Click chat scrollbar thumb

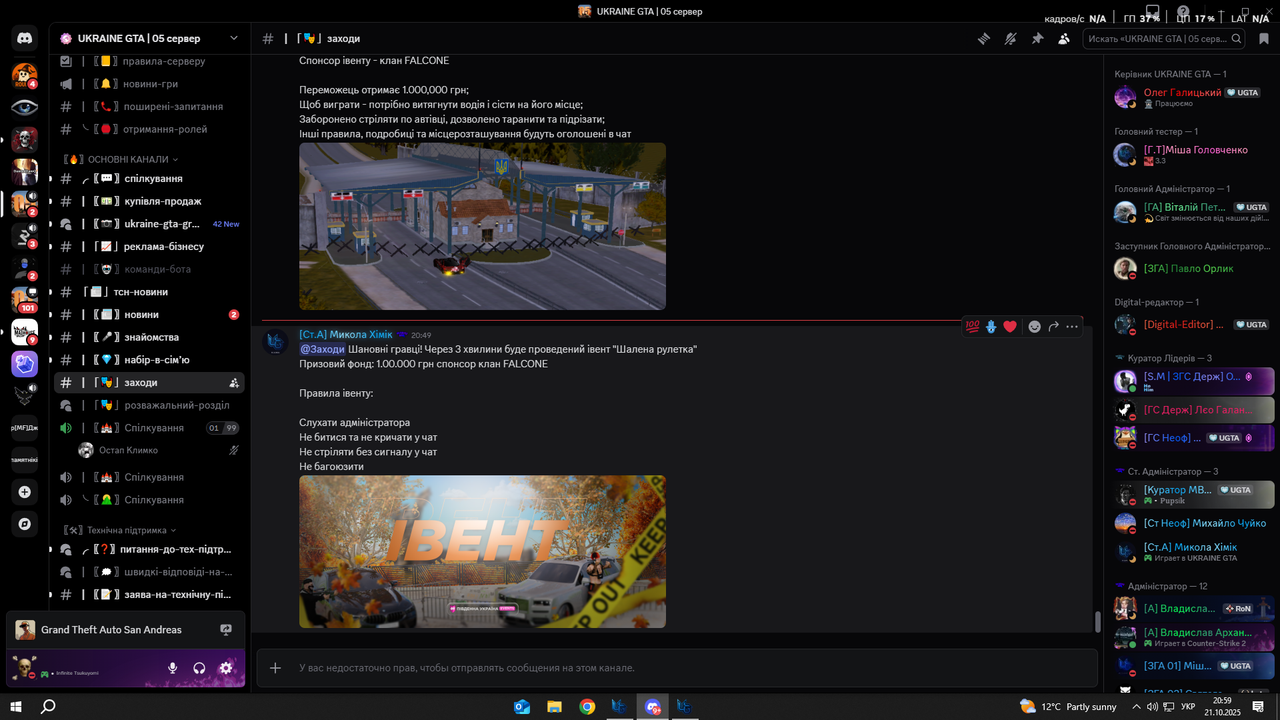click(1097, 622)
